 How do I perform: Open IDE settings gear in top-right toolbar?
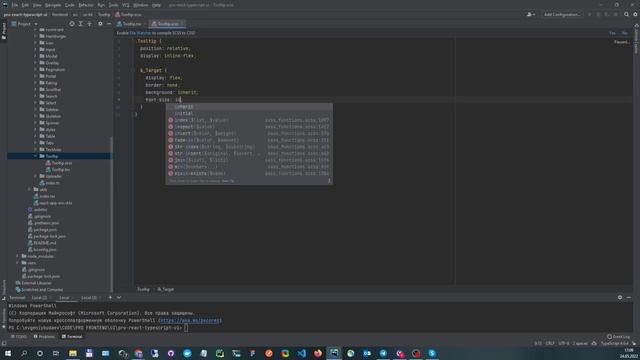(x=636, y=14)
